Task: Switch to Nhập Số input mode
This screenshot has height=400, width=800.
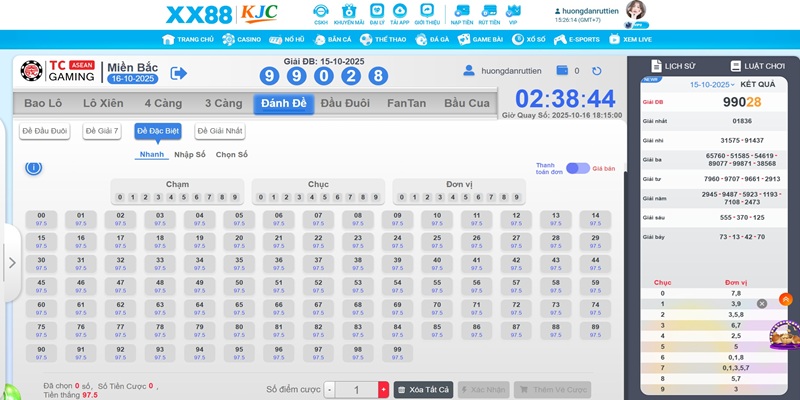Action: 190,155
